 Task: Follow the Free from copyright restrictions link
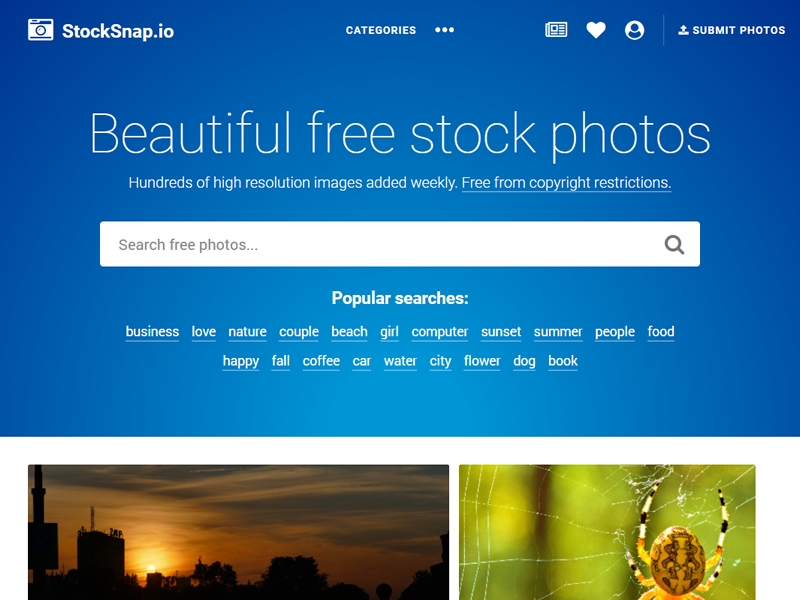click(x=566, y=183)
